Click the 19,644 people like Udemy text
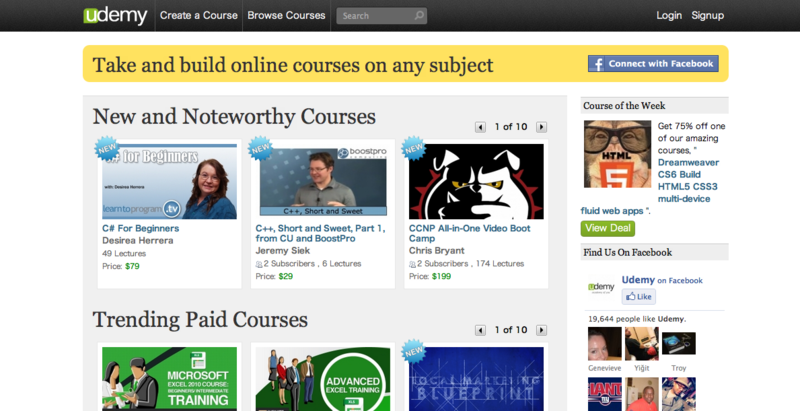Image resolution: width=800 pixels, height=411 pixels. click(637, 319)
